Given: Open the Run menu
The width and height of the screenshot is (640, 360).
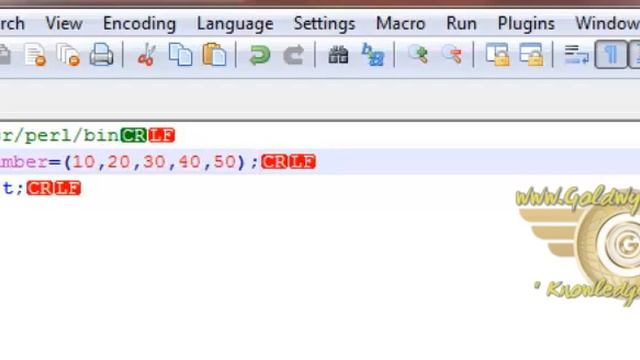Looking at the screenshot, I should point(461,23).
